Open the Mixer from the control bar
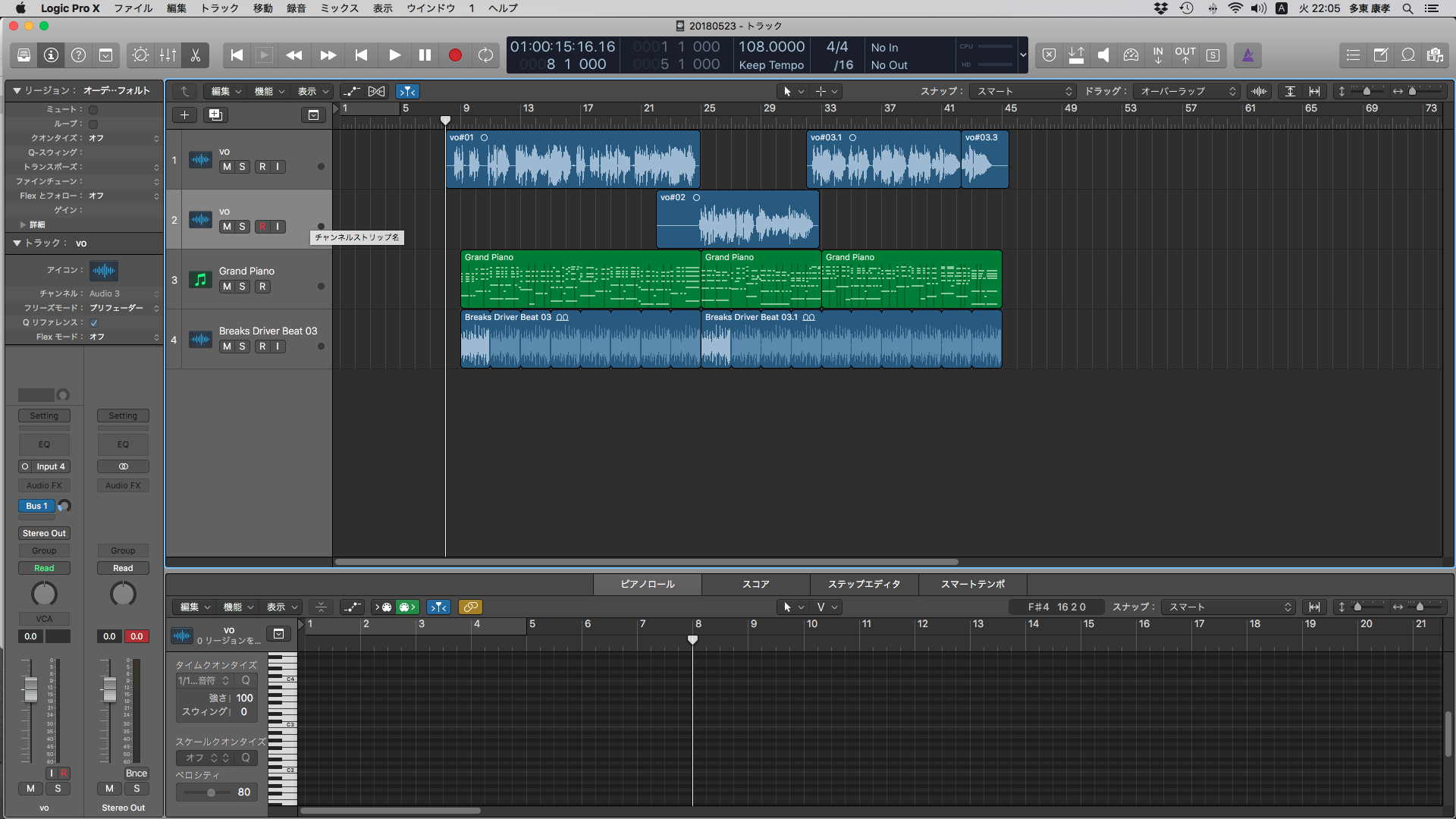The width and height of the screenshot is (1456, 819). [168, 55]
